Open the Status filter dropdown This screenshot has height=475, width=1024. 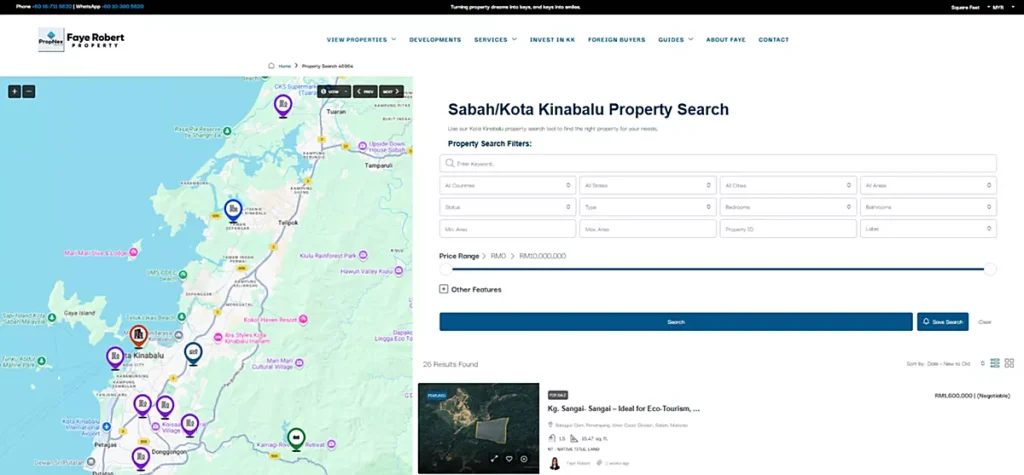(x=508, y=207)
